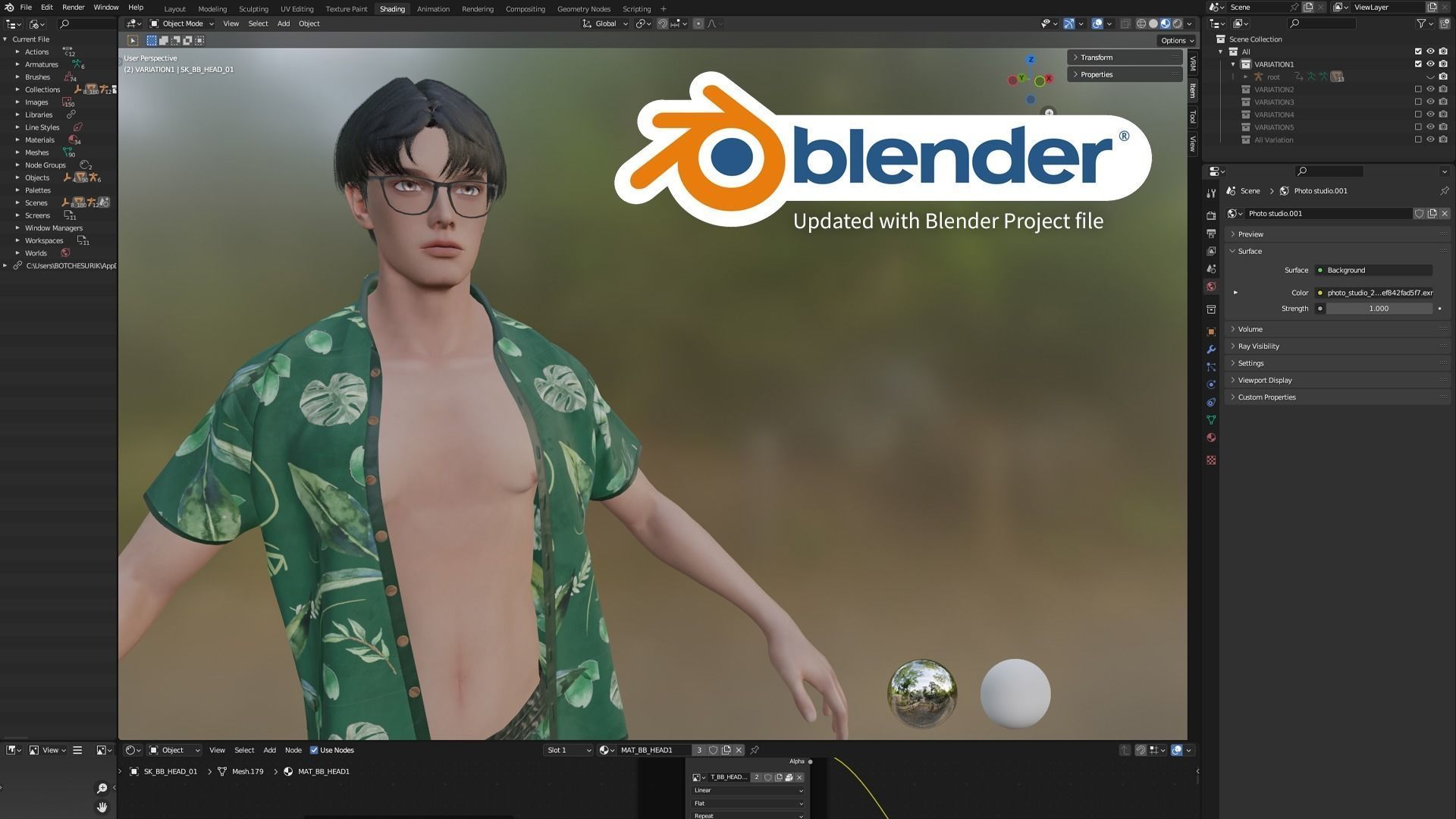1456x819 pixels.
Task: Open the Scene properties tab icon
Action: [x=1211, y=268]
